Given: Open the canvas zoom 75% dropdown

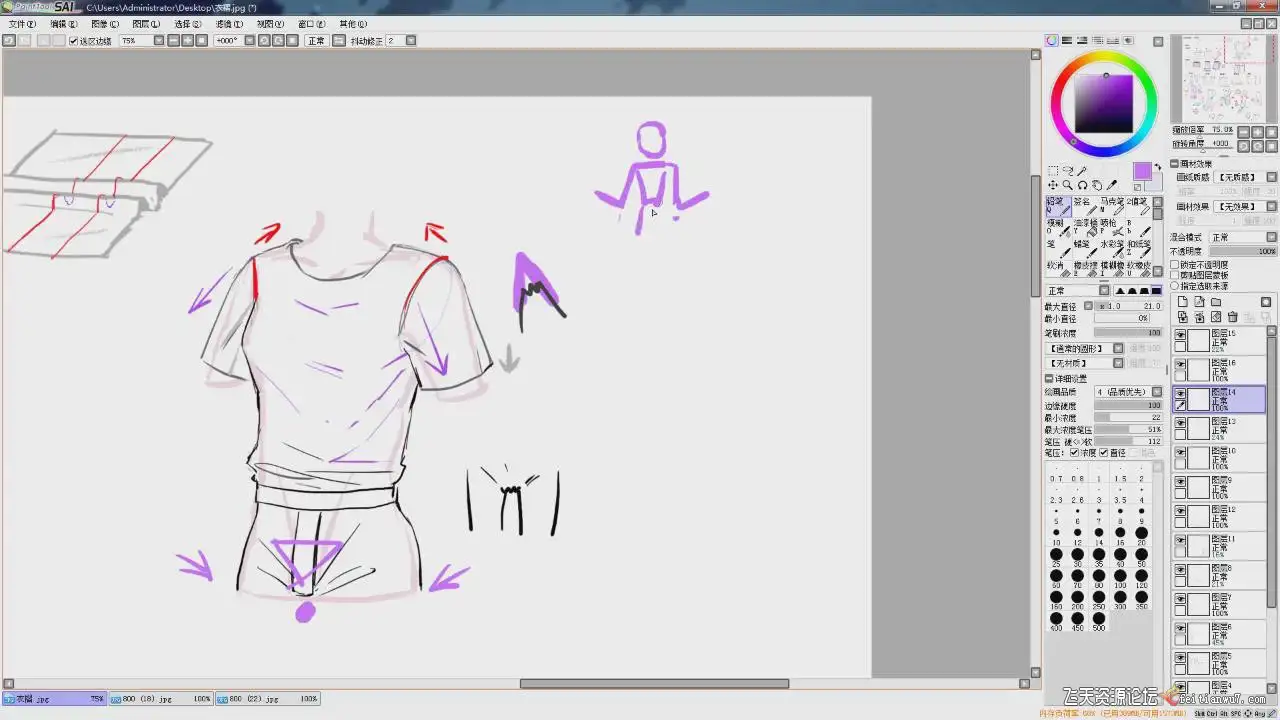Looking at the screenshot, I should tap(158, 41).
